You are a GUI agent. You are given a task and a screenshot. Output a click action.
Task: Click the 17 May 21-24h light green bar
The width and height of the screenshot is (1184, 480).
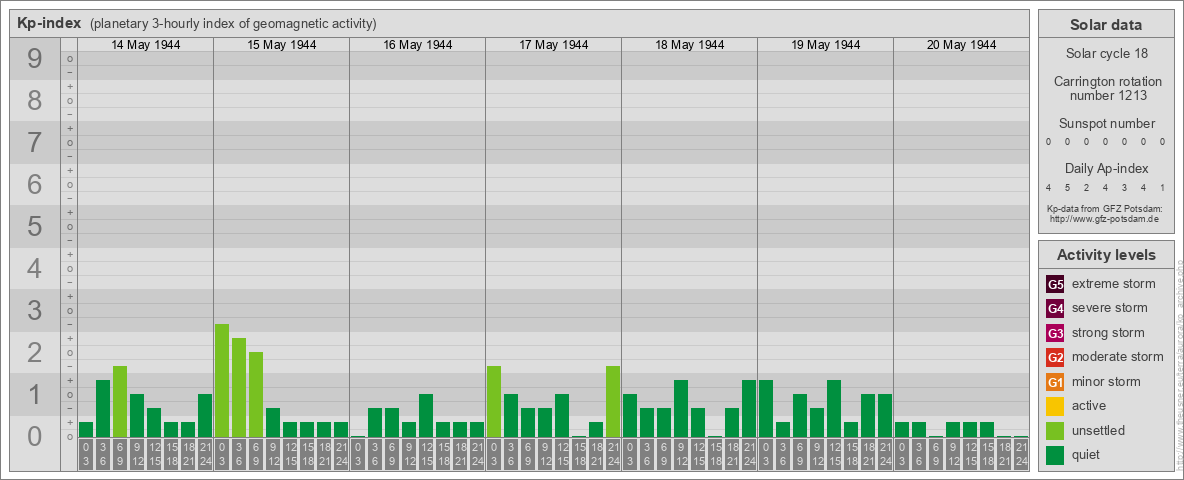pos(612,402)
